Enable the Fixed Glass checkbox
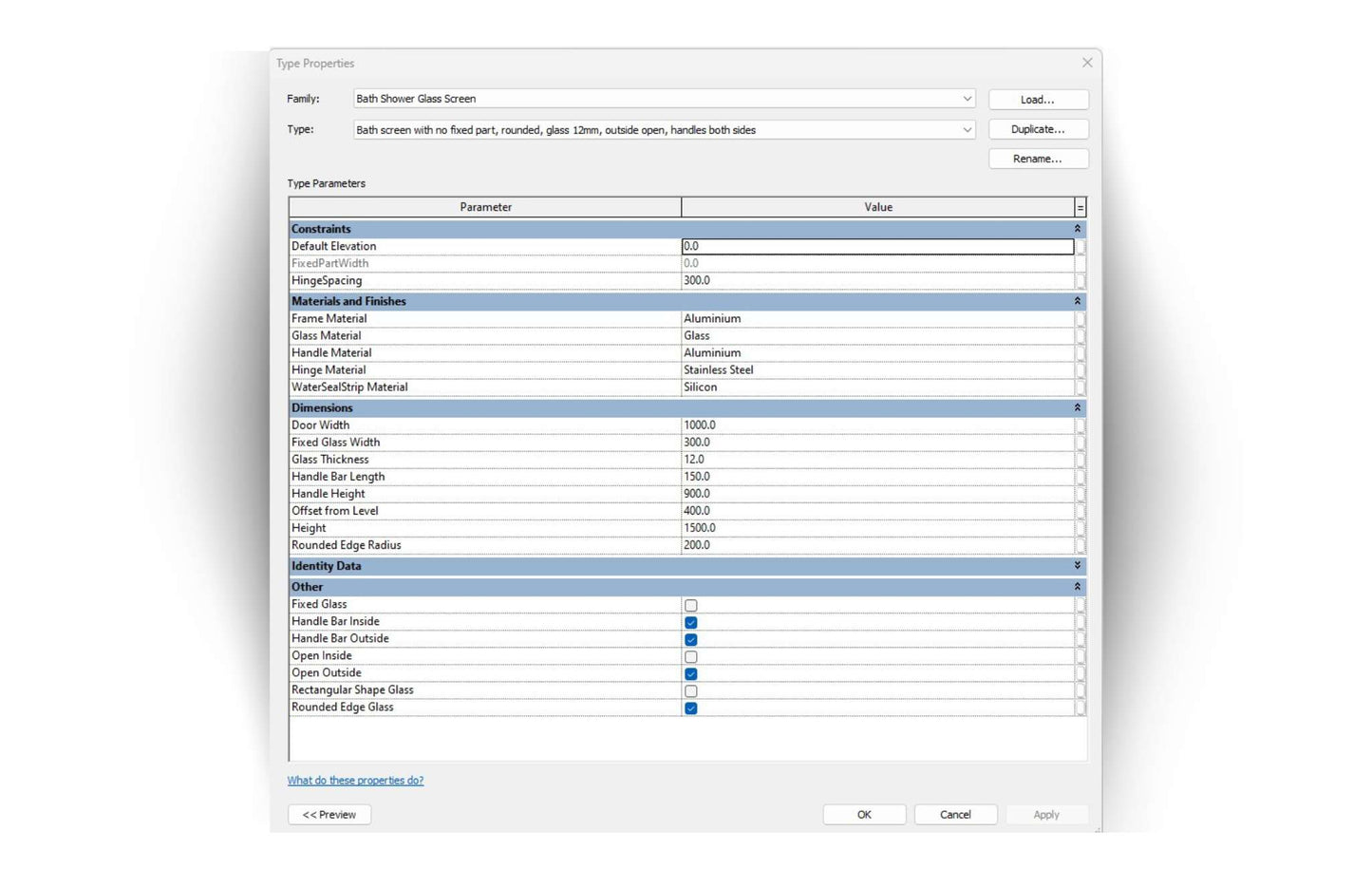The height and width of the screenshot is (887, 1372). [691, 606]
